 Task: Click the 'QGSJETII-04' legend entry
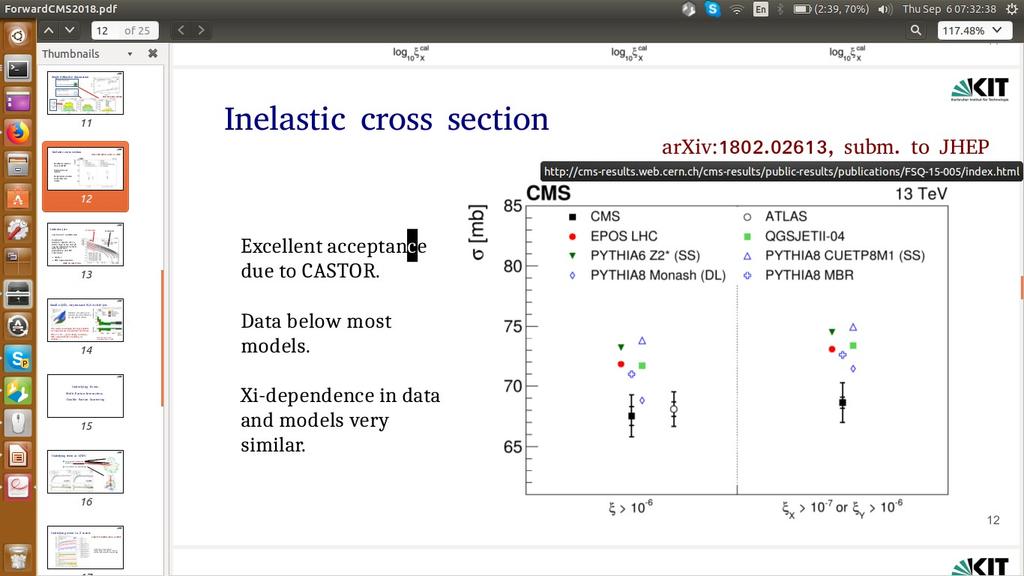pyautogui.click(x=794, y=236)
